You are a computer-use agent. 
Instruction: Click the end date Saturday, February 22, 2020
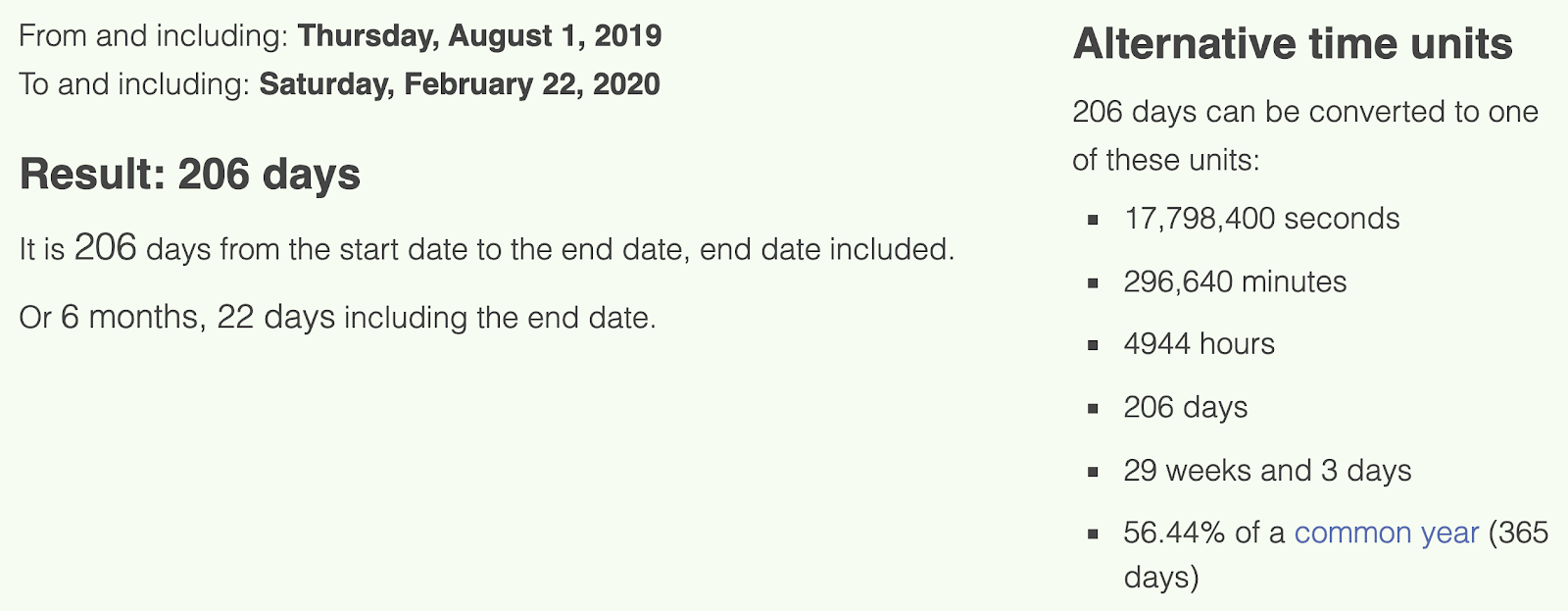click(x=460, y=84)
